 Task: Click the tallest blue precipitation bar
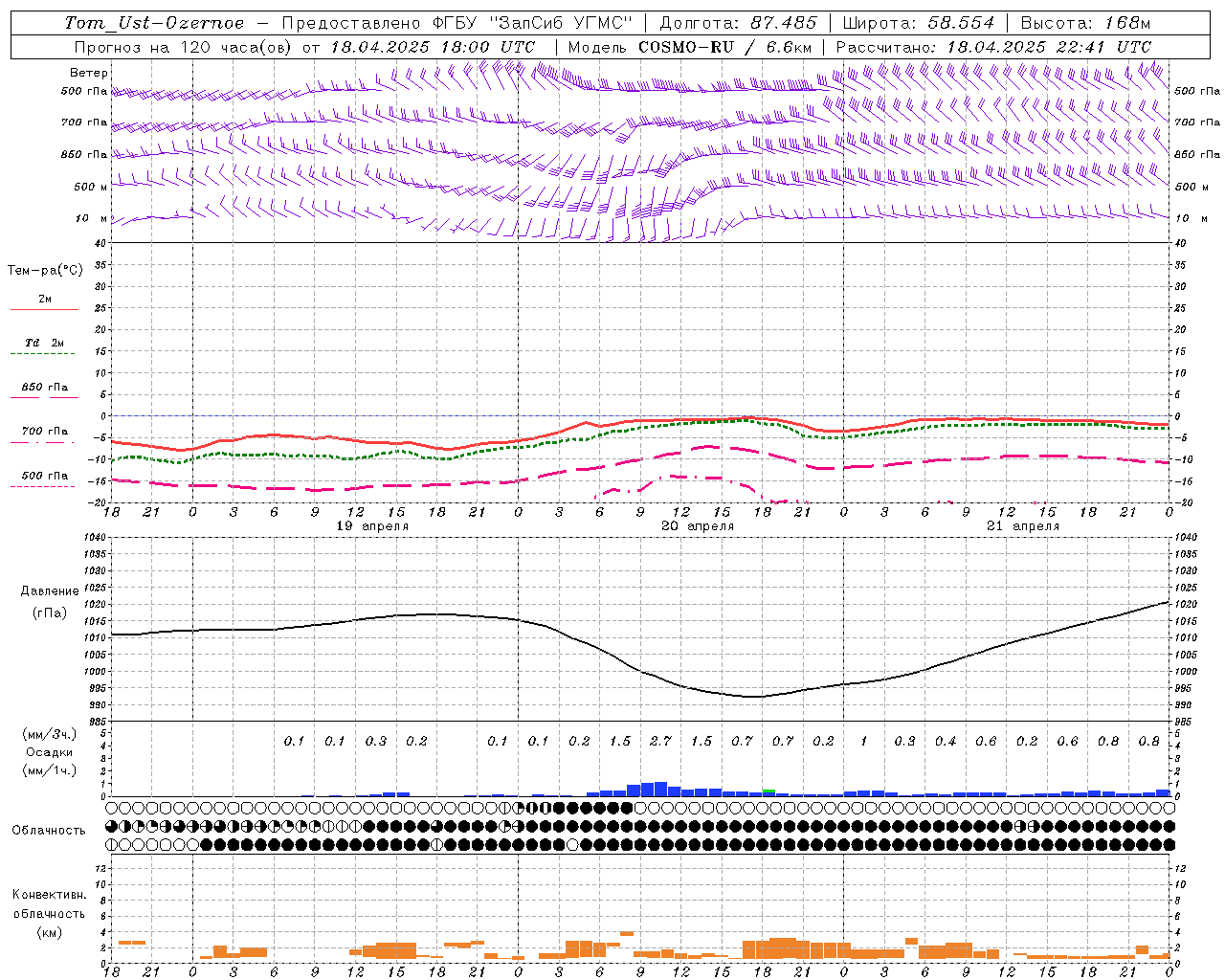tap(660, 790)
